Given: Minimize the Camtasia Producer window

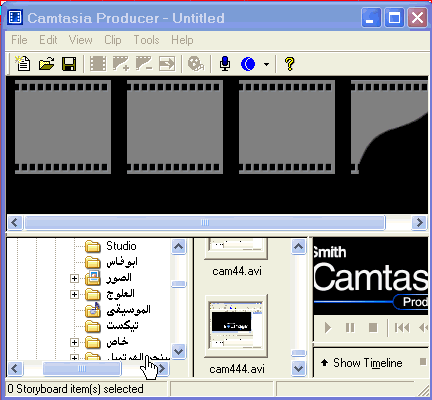Looking at the screenshot, I should pyautogui.click(x=371, y=17).
